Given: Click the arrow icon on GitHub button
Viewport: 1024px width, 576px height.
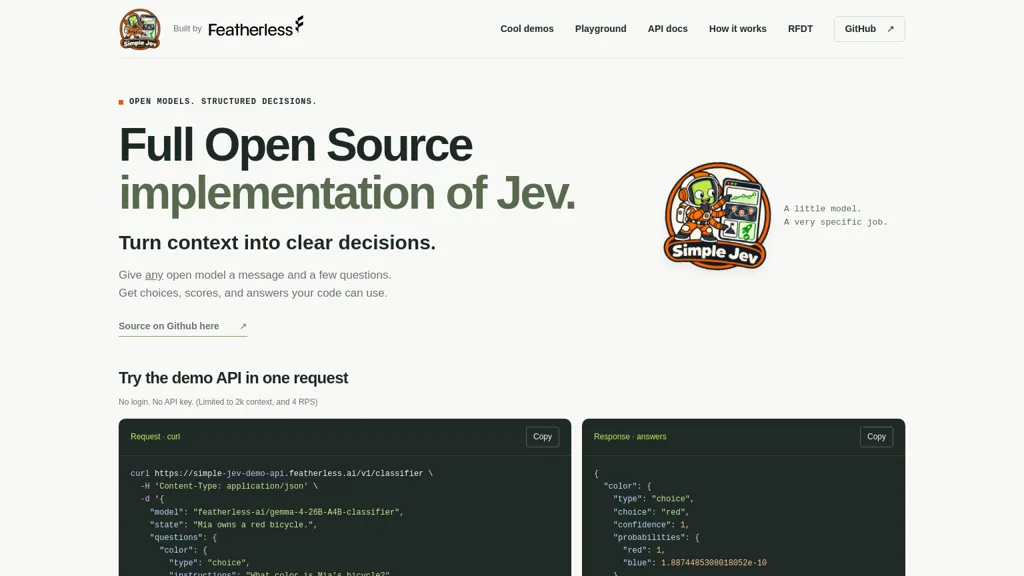Looking at the screenshot, I should click(890, 29).
